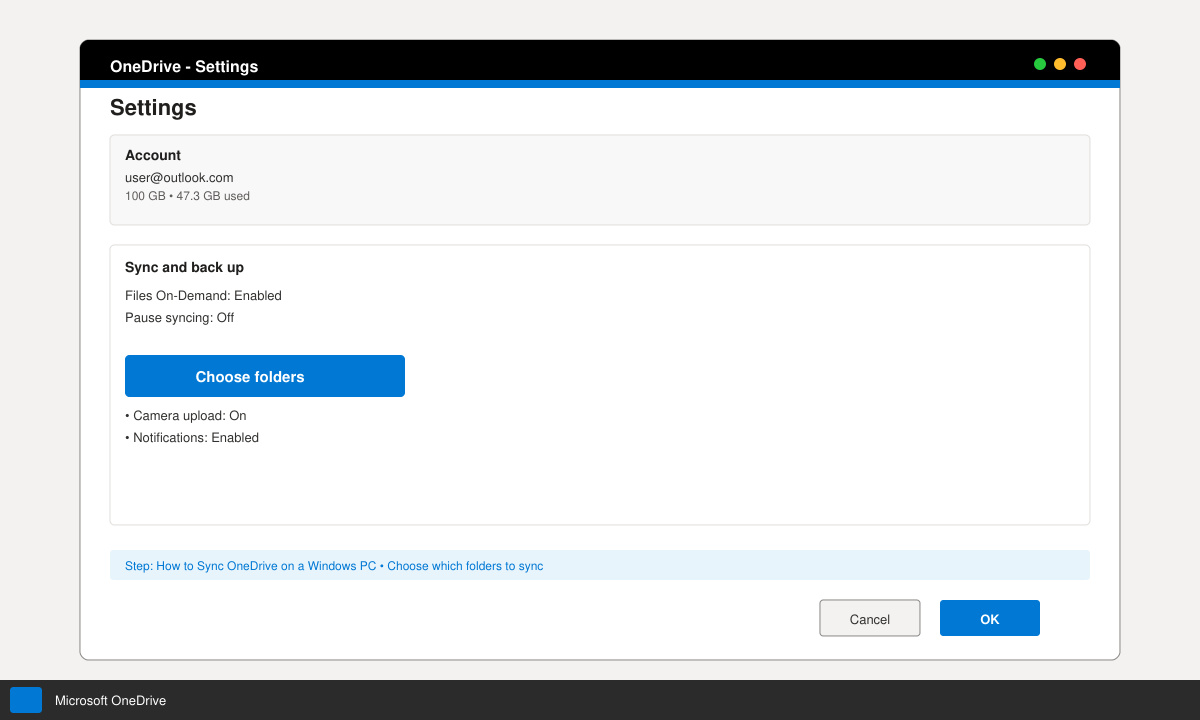This screenshot has width=1200, height=720.
Task: Click the red window control dot
Action: (x=1080, y=64)
